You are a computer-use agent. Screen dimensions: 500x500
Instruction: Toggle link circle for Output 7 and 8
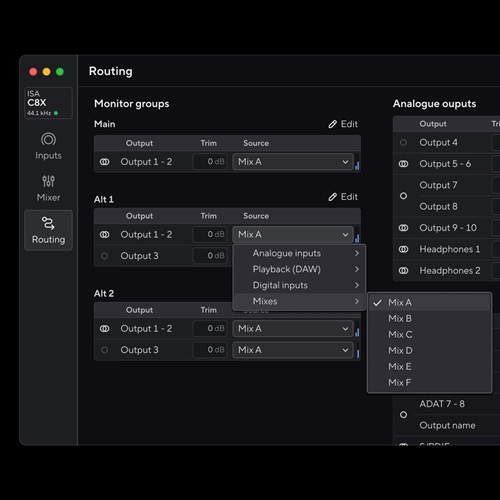pyautogui.click(x=403, y=196)
